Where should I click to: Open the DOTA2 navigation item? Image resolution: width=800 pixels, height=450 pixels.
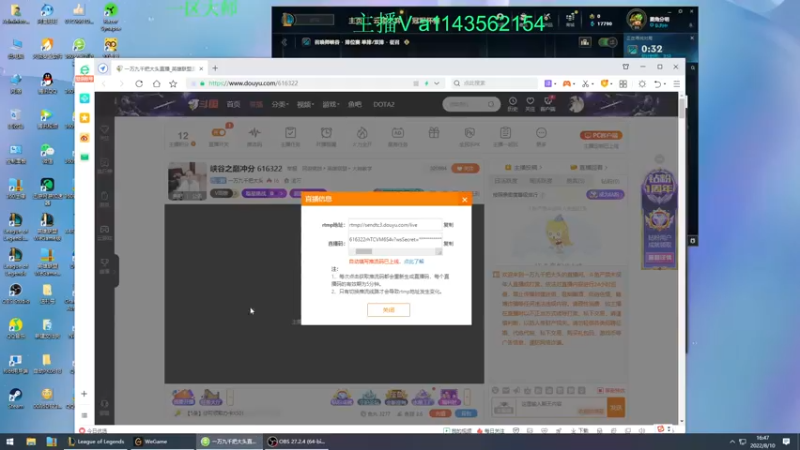(x=384, y=104)
